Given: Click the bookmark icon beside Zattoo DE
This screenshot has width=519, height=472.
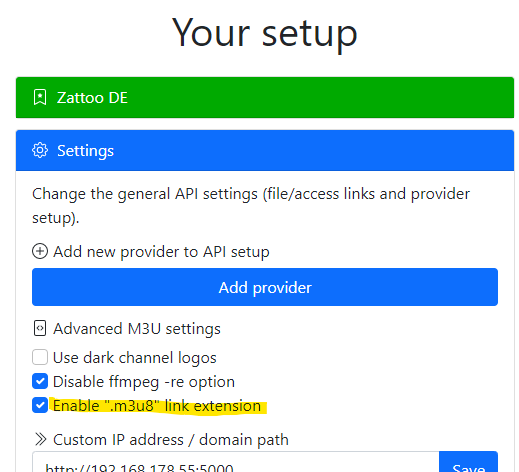Looking at the screenshot, I should click(40, 97).
